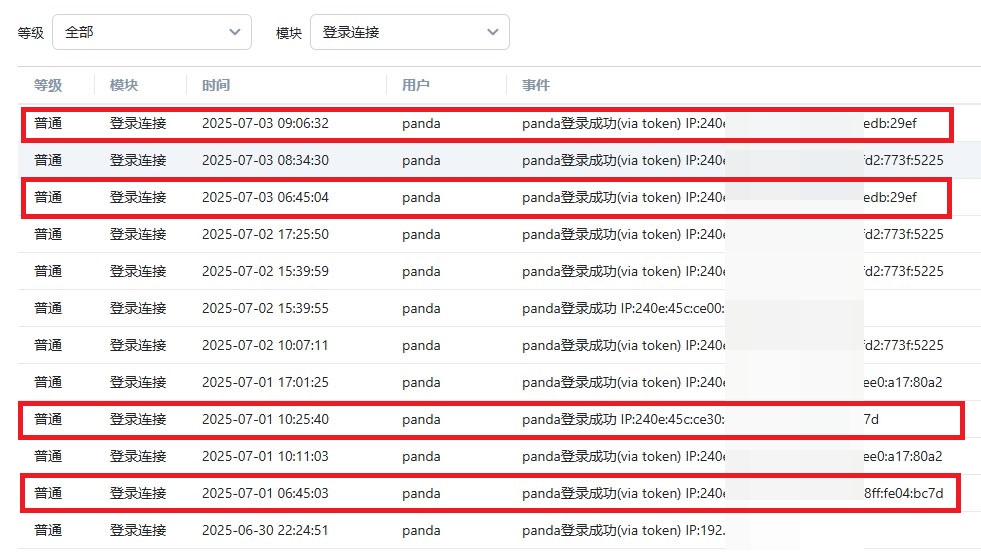
Task: Select the timestamp 2025-07-02 17:25:50
Action: 265,234
